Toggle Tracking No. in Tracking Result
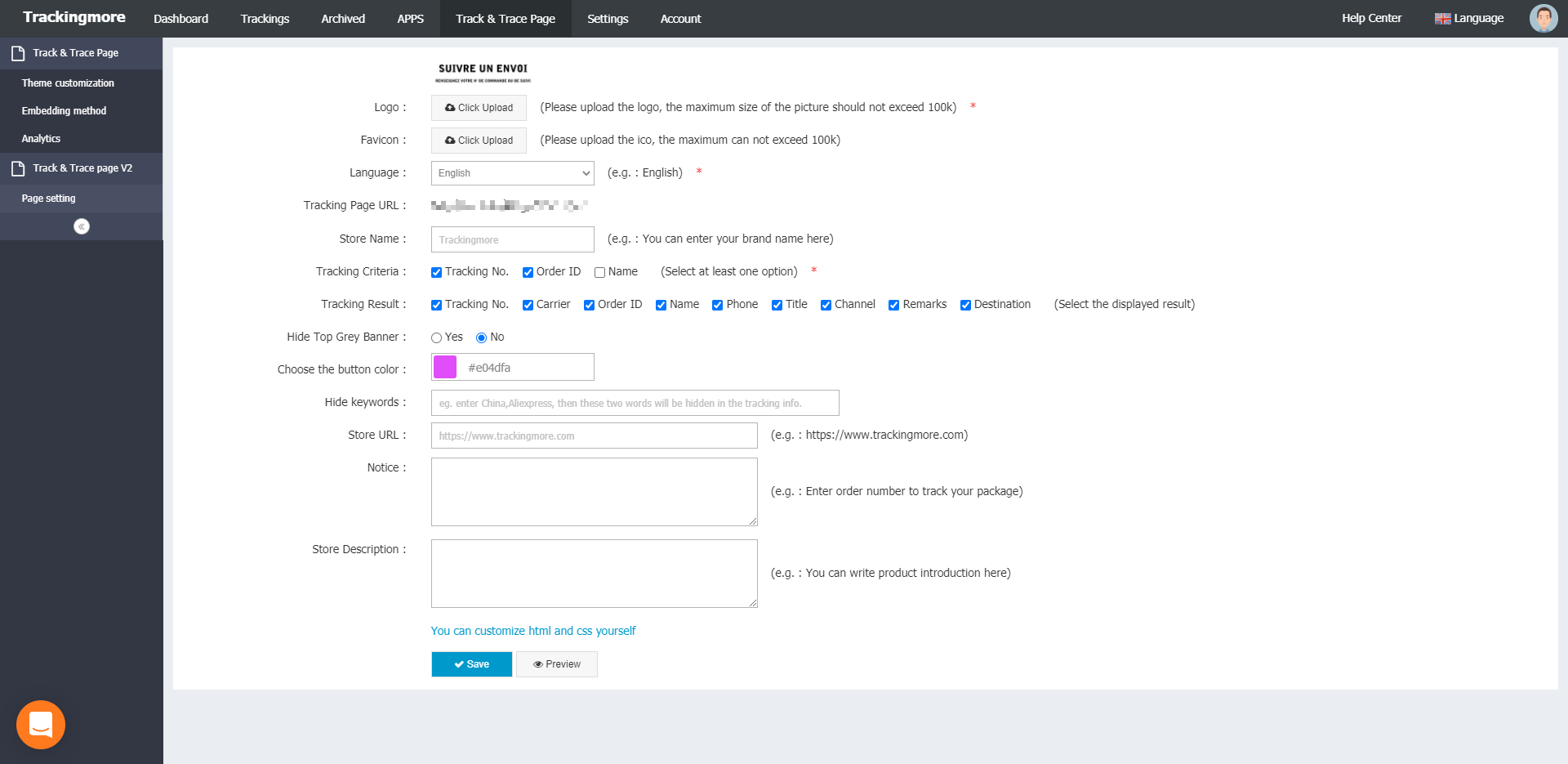 coord(437,305)
